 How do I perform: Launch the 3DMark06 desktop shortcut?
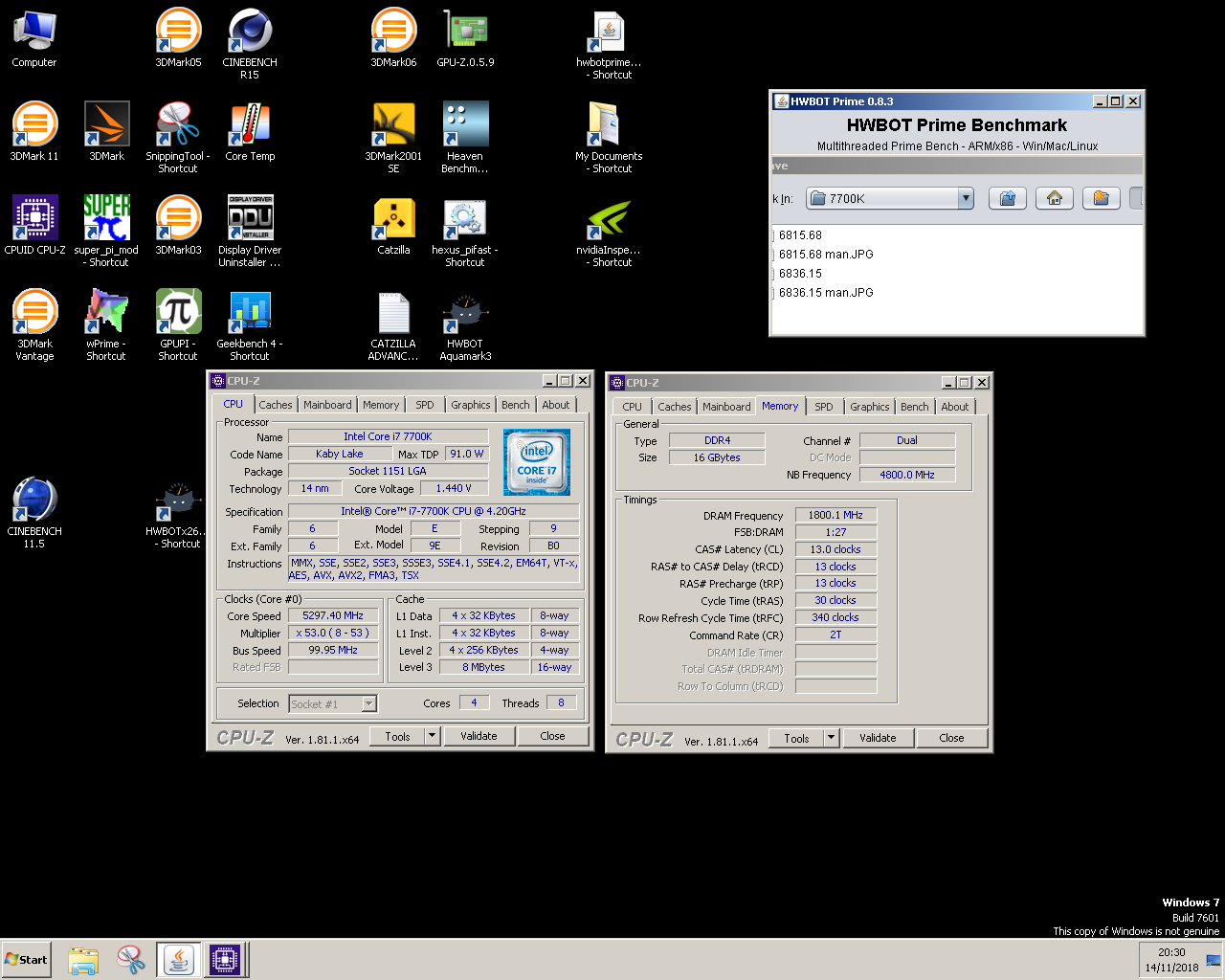tap(393, 38)
